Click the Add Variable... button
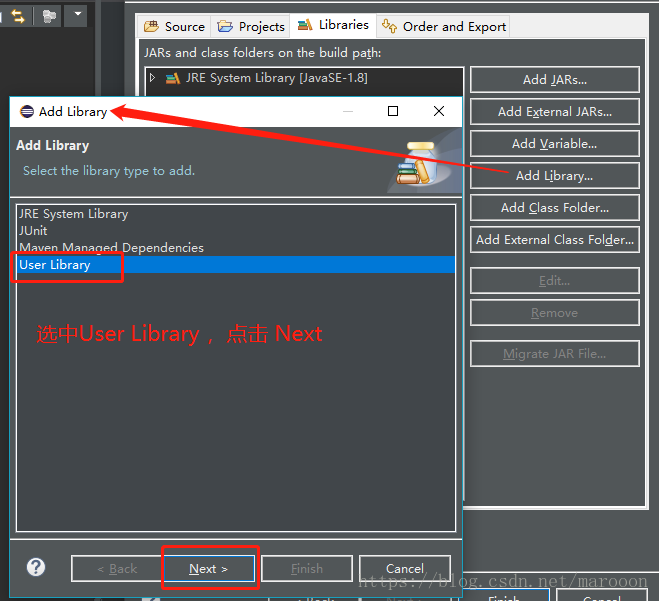 (x=555, y=143)
